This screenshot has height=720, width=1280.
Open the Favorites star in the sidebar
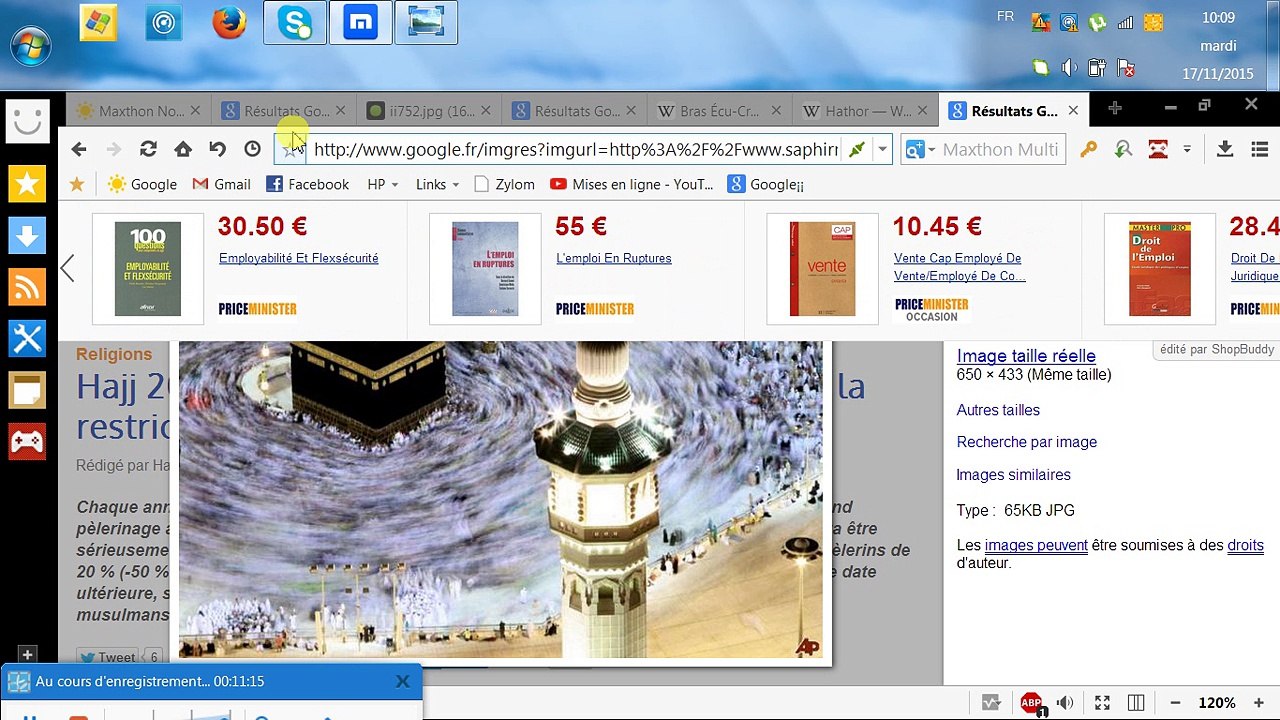[x=27, y=183]
